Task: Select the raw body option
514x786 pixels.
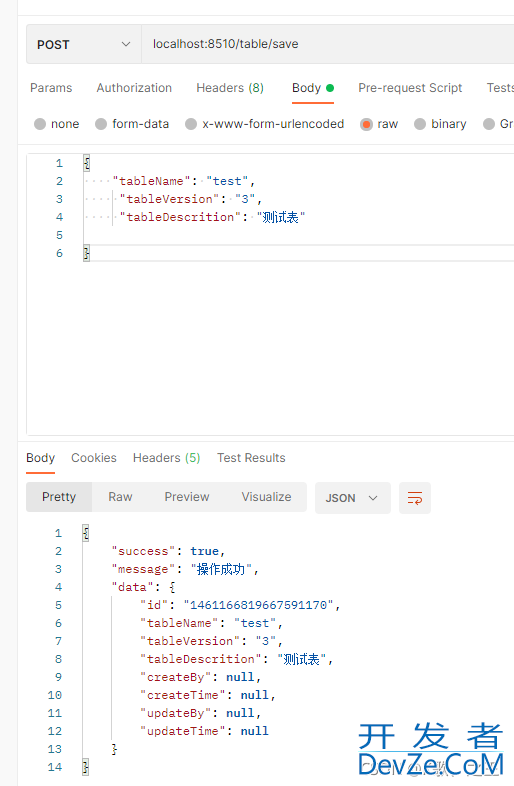Action: click(x=379, y=124)
